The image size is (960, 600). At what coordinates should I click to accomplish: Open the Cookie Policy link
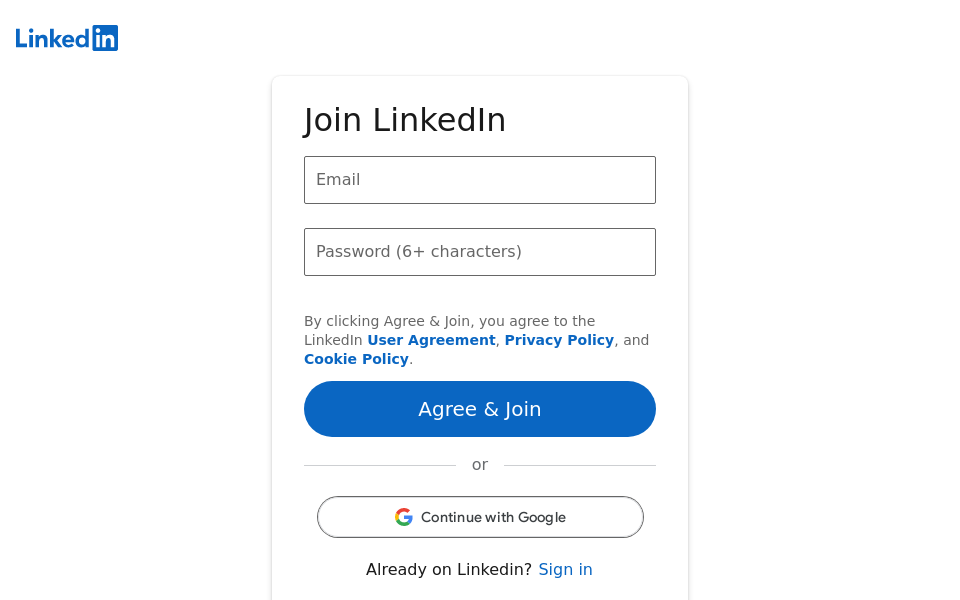click(356, 359)
